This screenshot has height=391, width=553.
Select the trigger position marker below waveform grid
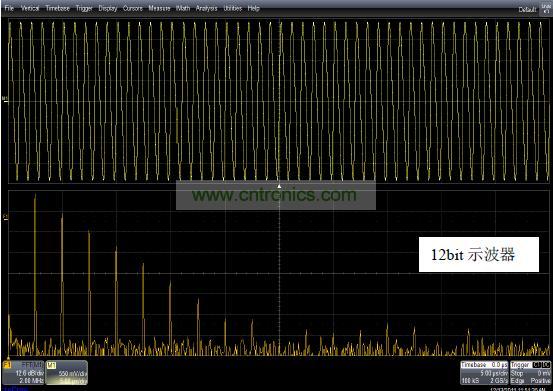point(279,186)
